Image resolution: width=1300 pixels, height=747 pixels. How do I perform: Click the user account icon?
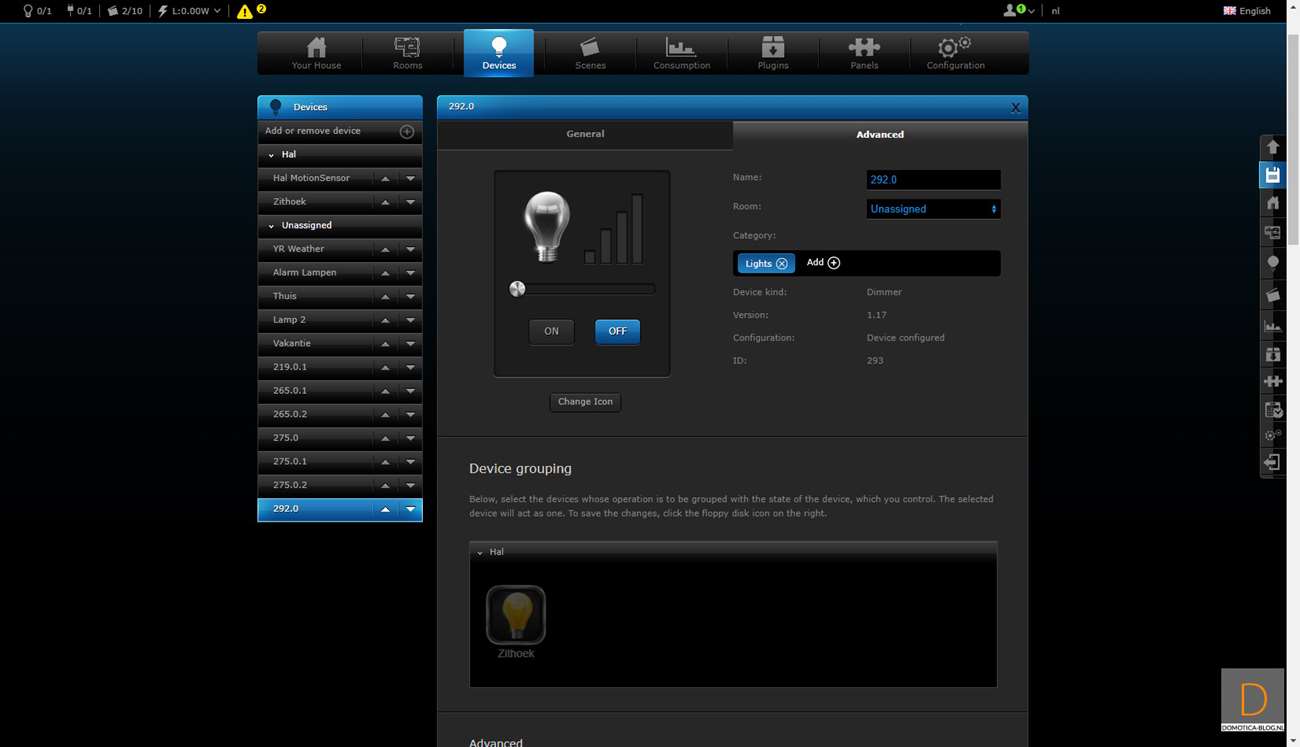[1011, 11]
